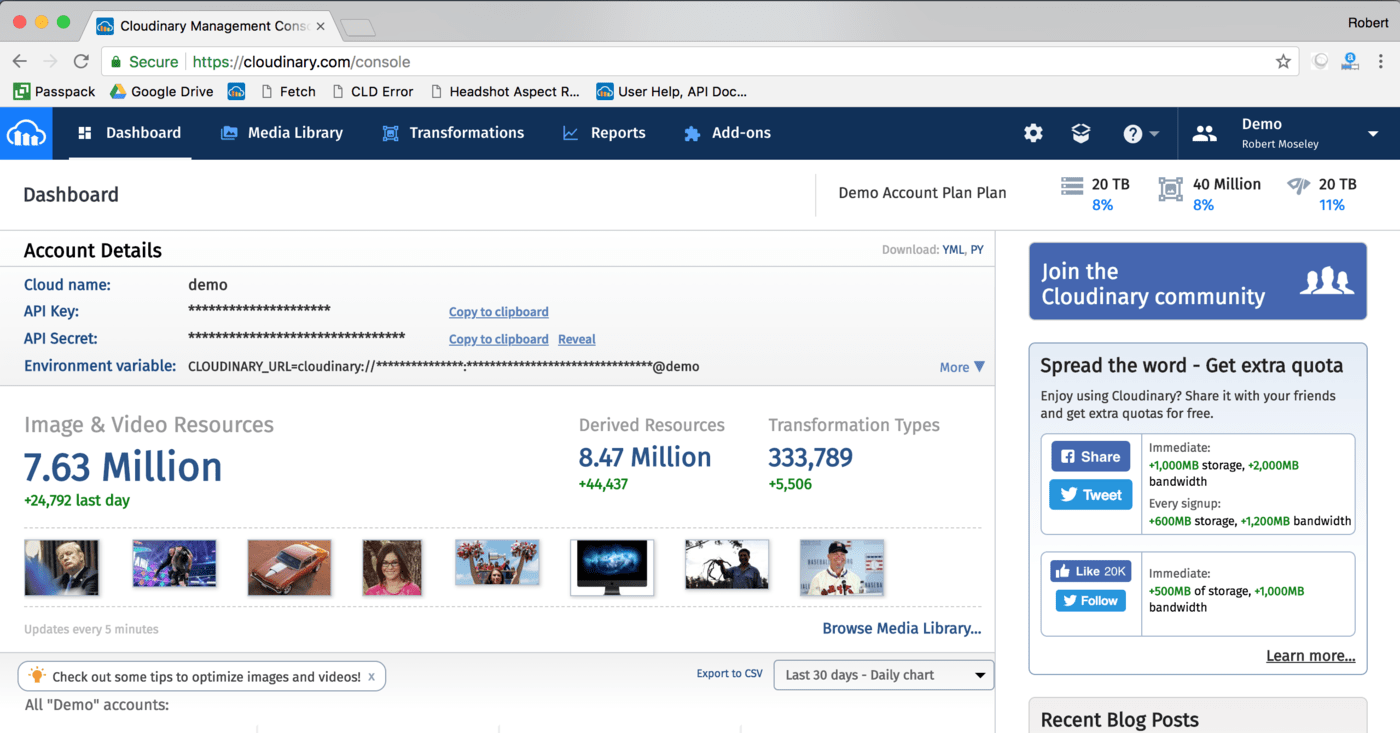Click the 7.63 Million resources count
The height and width of the screenshot is (733, 1400).
123,467
